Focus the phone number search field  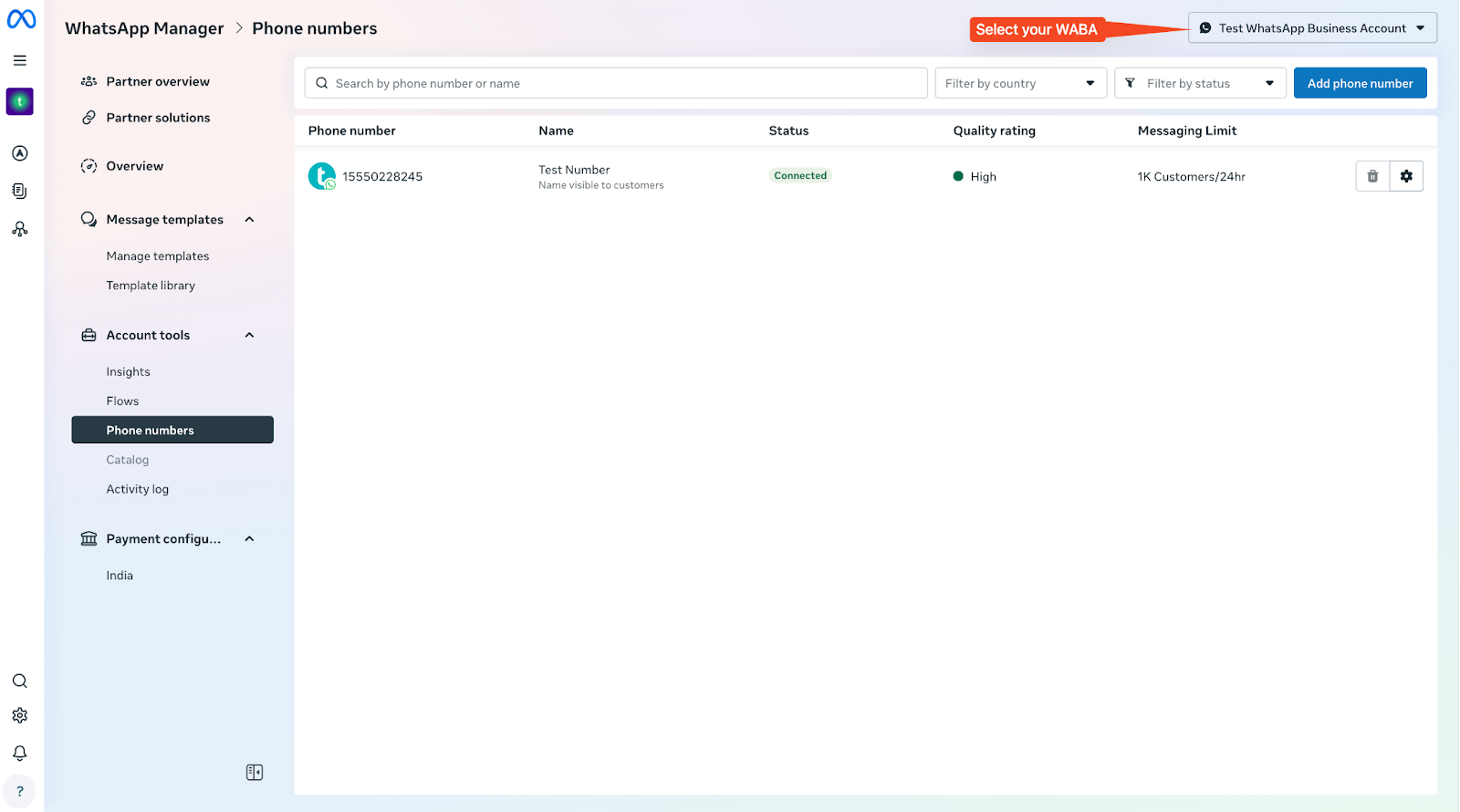click(x=616, y=83)
